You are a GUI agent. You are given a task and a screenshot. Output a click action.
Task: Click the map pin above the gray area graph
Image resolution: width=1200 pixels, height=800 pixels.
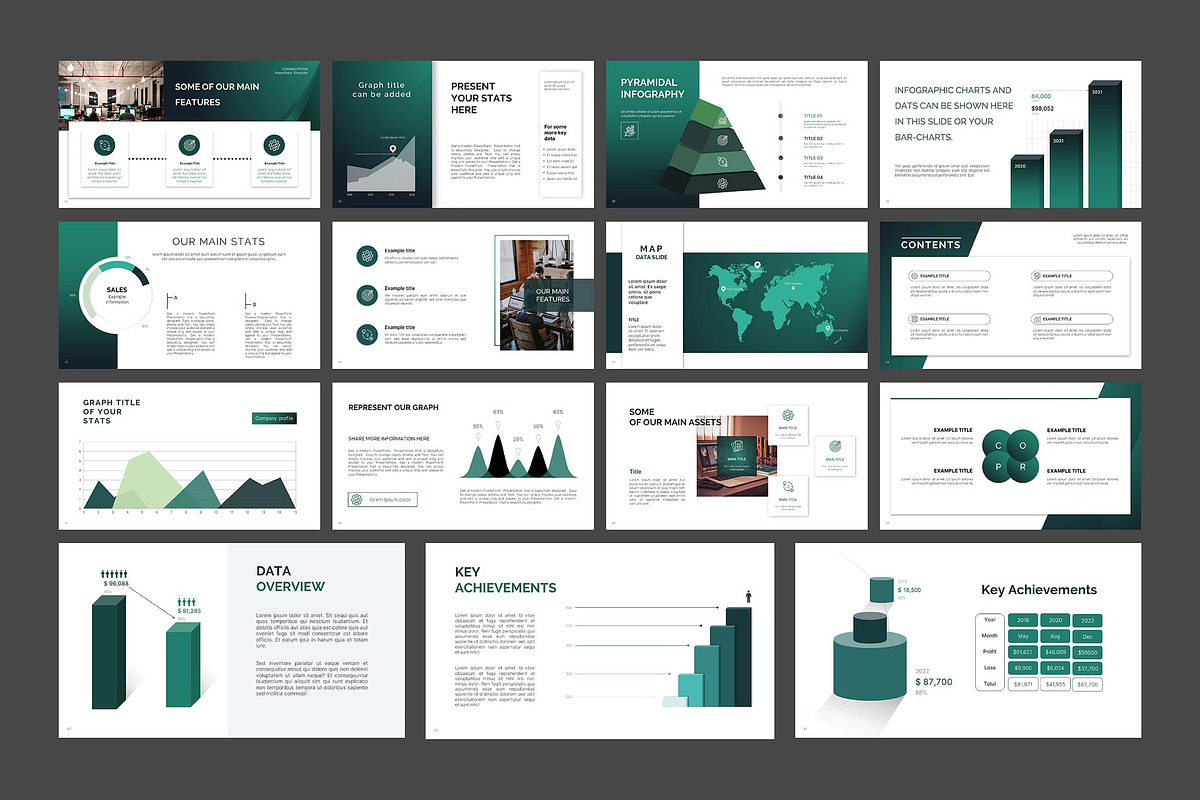[393, 151]
